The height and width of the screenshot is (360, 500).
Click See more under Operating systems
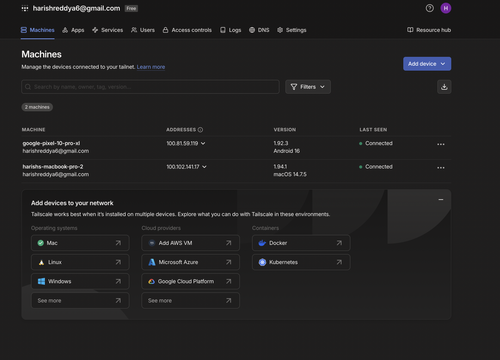[80, 301]
